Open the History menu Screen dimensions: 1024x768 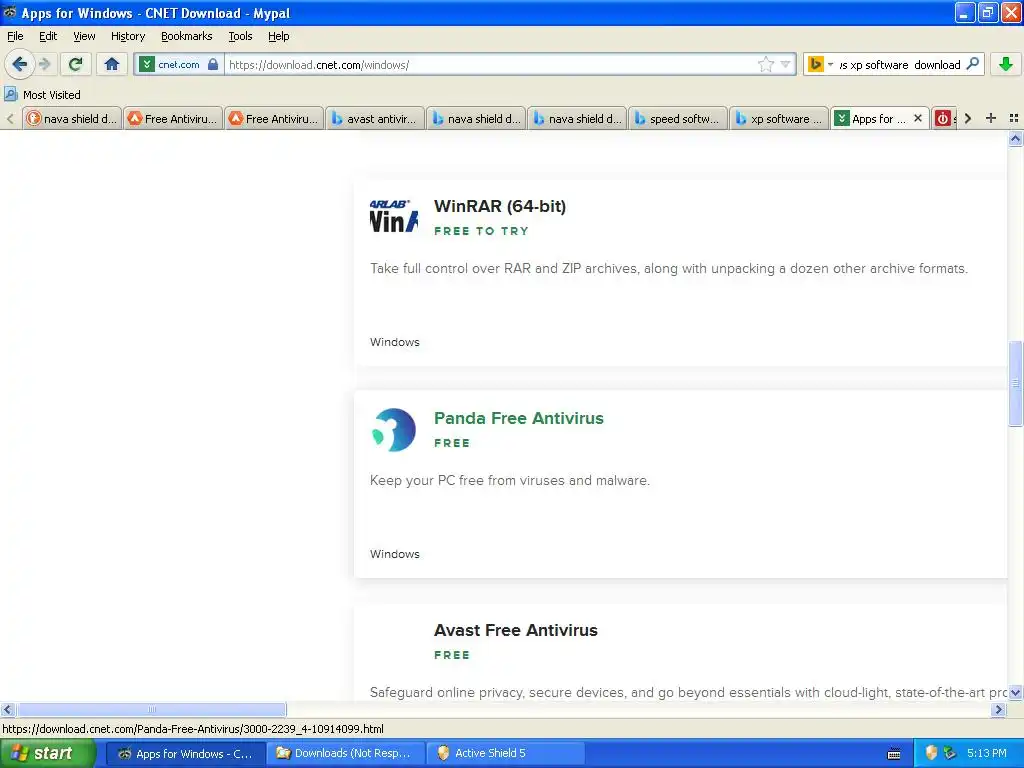pyautogui.click(x=128, y=36)
